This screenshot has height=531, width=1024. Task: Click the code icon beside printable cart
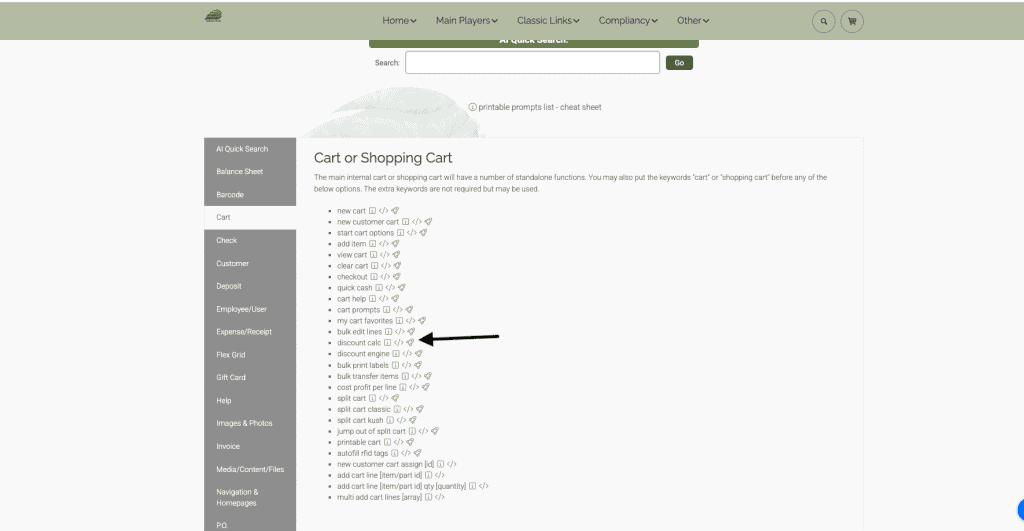click(398, 442)
